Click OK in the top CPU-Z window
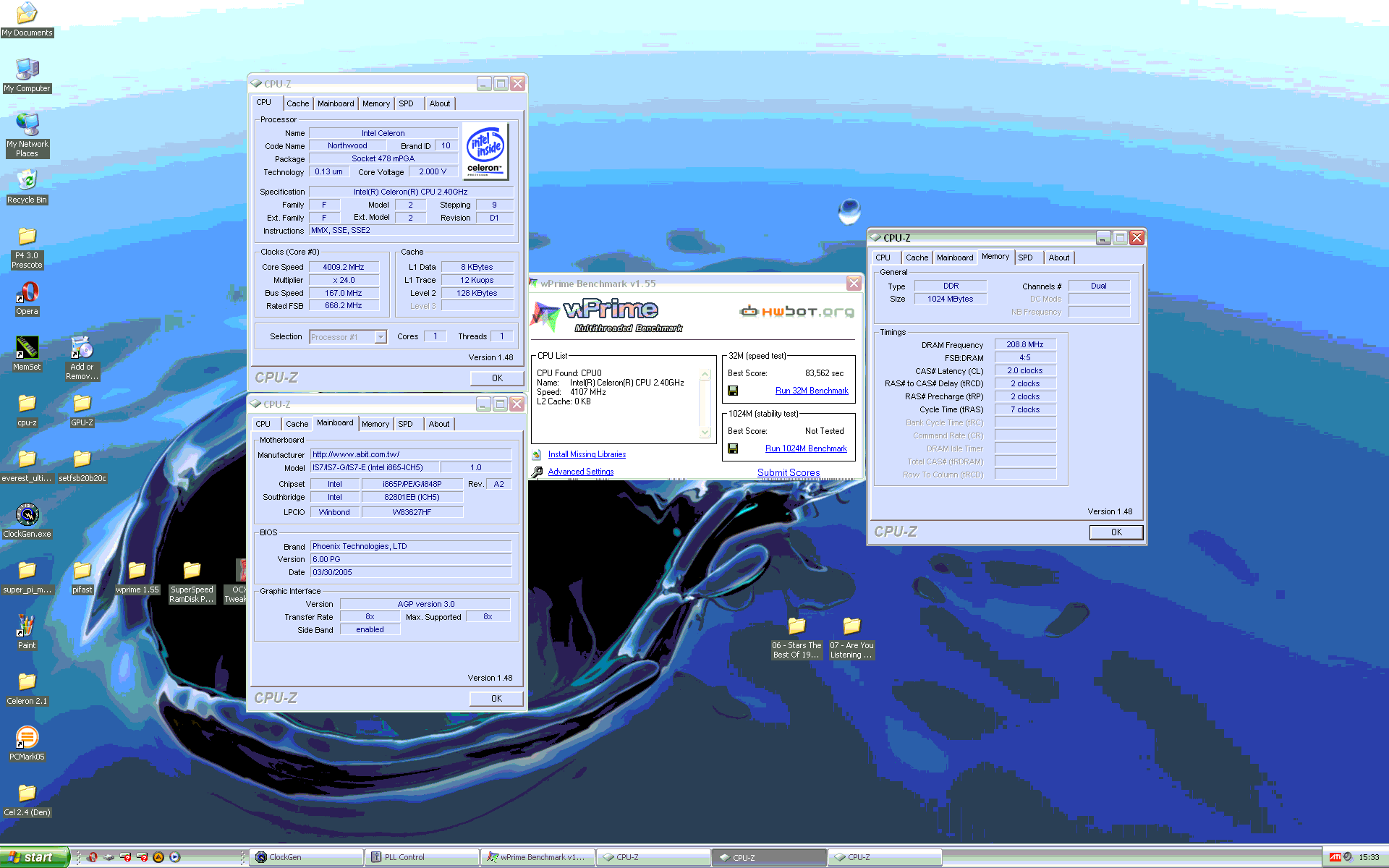Viewport: 1389px width, 868px height. pyautogui.click(x=497, y=378)
